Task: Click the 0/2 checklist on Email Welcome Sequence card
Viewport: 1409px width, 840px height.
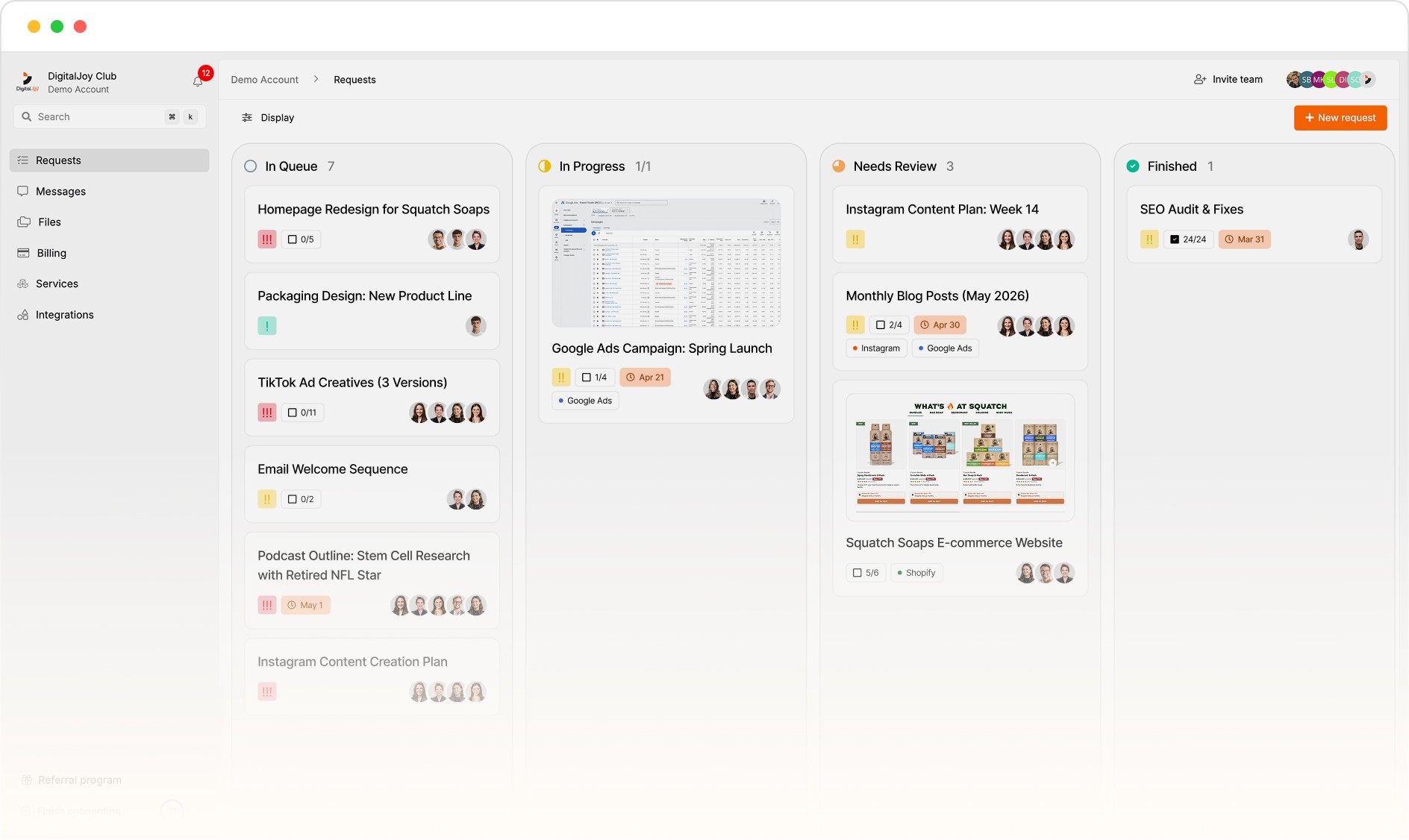Action: coord(301,498)
